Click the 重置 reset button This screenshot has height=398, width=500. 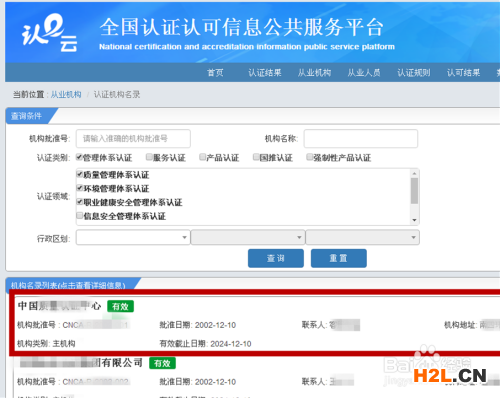click(339, 258)
